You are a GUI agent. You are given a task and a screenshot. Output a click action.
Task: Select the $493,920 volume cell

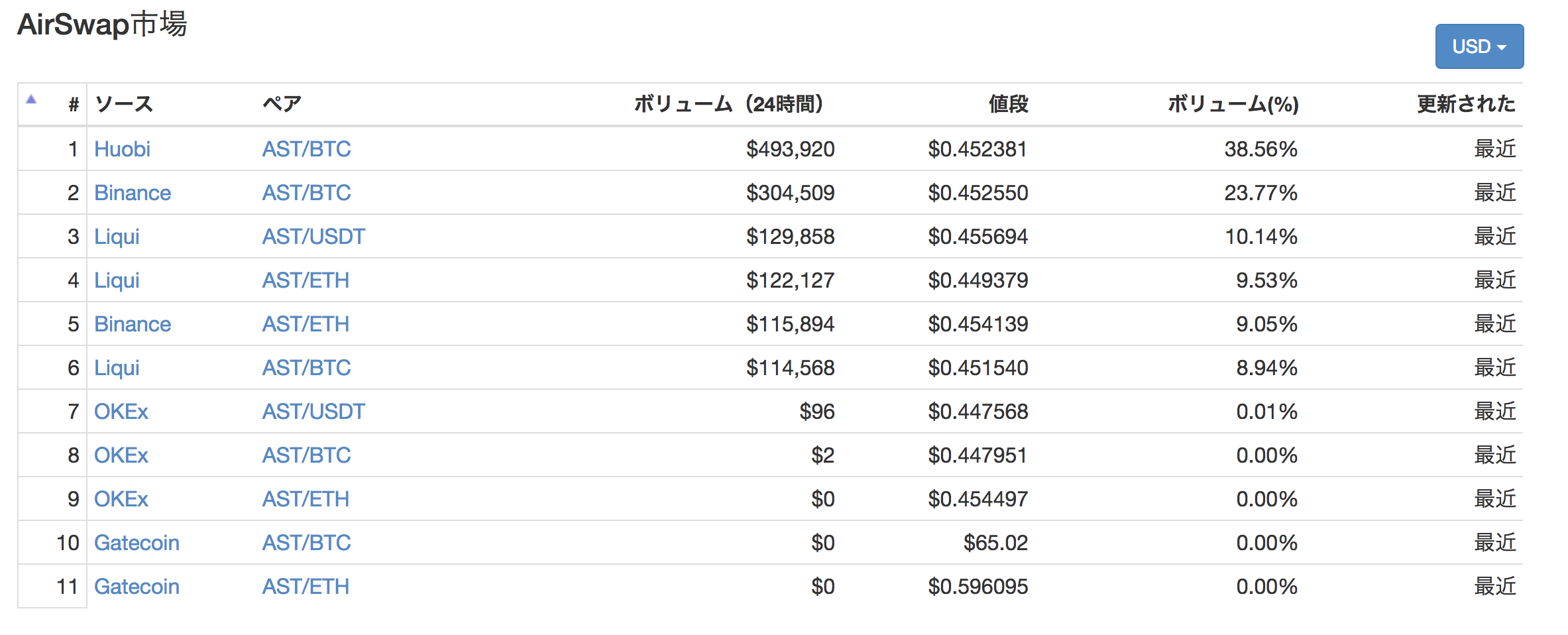point(790,149)
